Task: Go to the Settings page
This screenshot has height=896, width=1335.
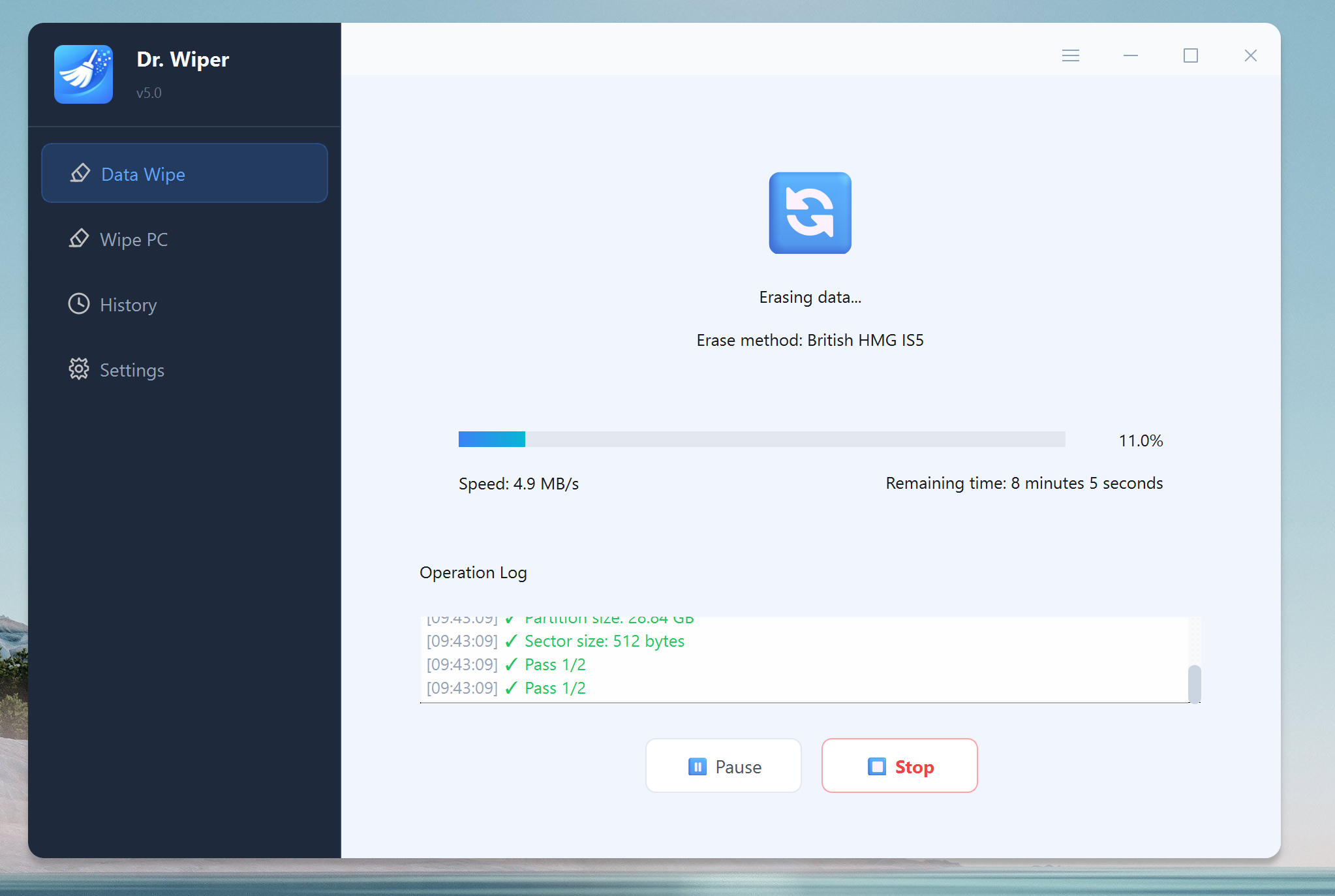Action: (185, 369)
